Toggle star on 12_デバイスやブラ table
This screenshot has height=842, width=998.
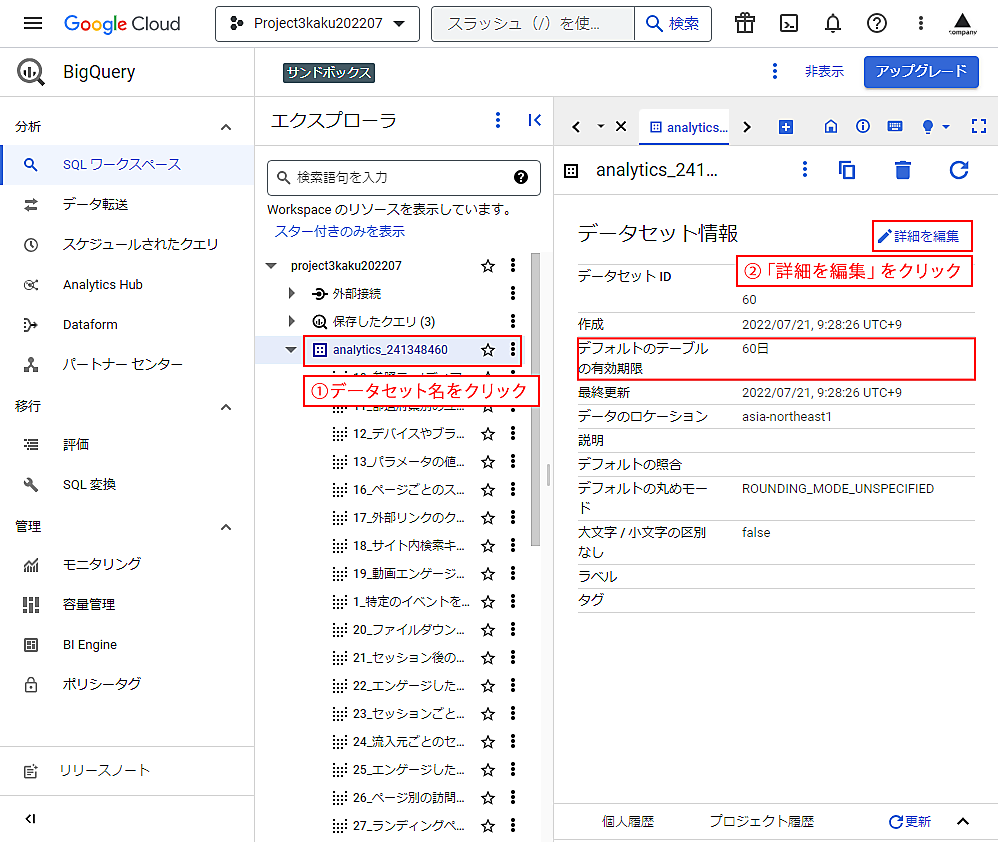488,434
